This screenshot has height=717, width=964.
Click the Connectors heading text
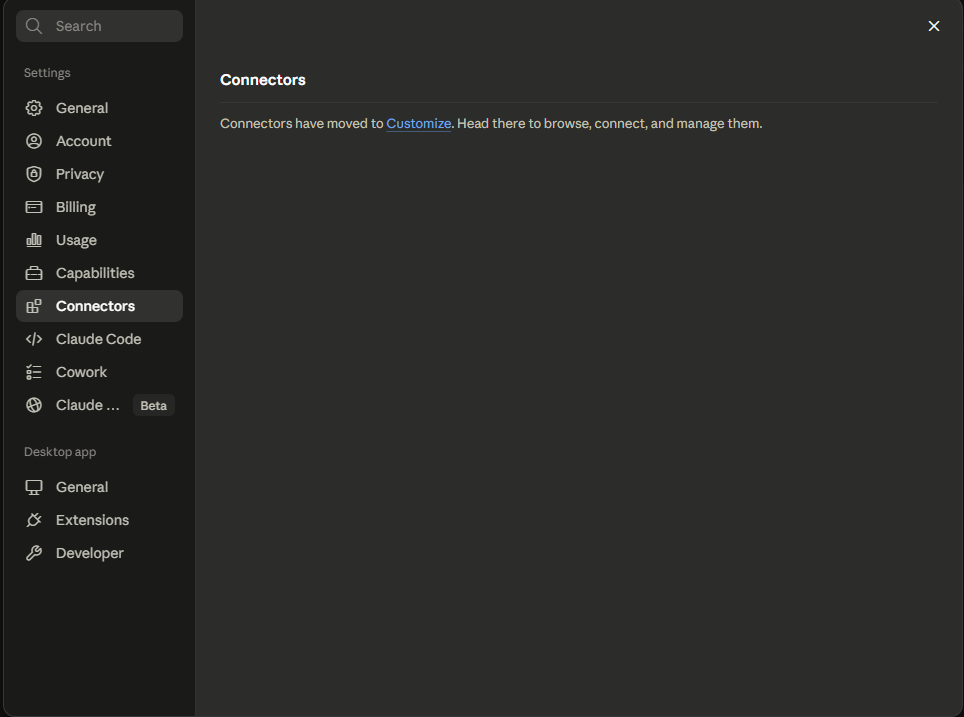(263, 80)
